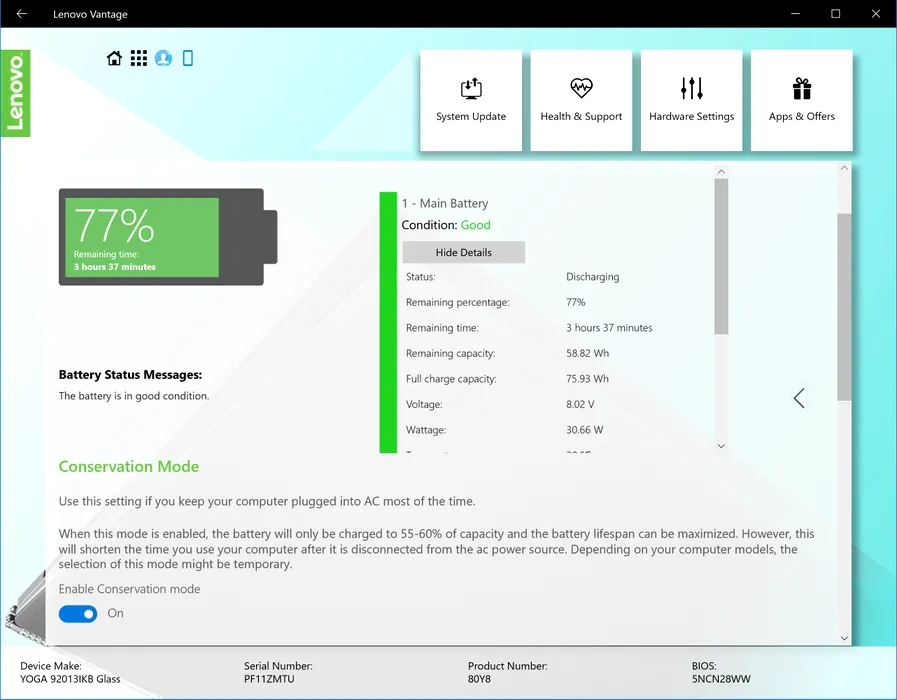Screen dimensions: 897x700
Task: Click the voltage value '8.02 V'
Action: pyautogui.click(x=580, y=404)
